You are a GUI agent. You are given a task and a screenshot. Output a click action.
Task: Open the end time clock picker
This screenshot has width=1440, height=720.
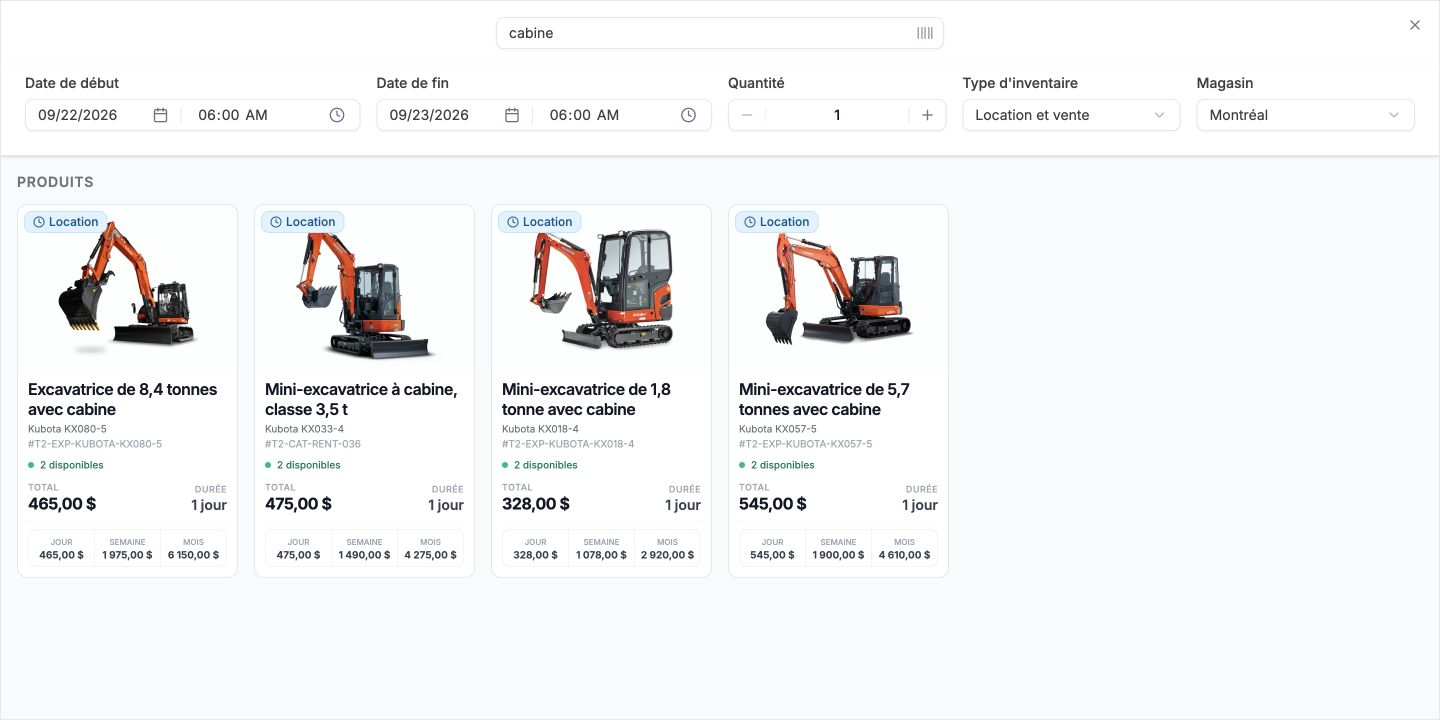[x=688, y=115]
